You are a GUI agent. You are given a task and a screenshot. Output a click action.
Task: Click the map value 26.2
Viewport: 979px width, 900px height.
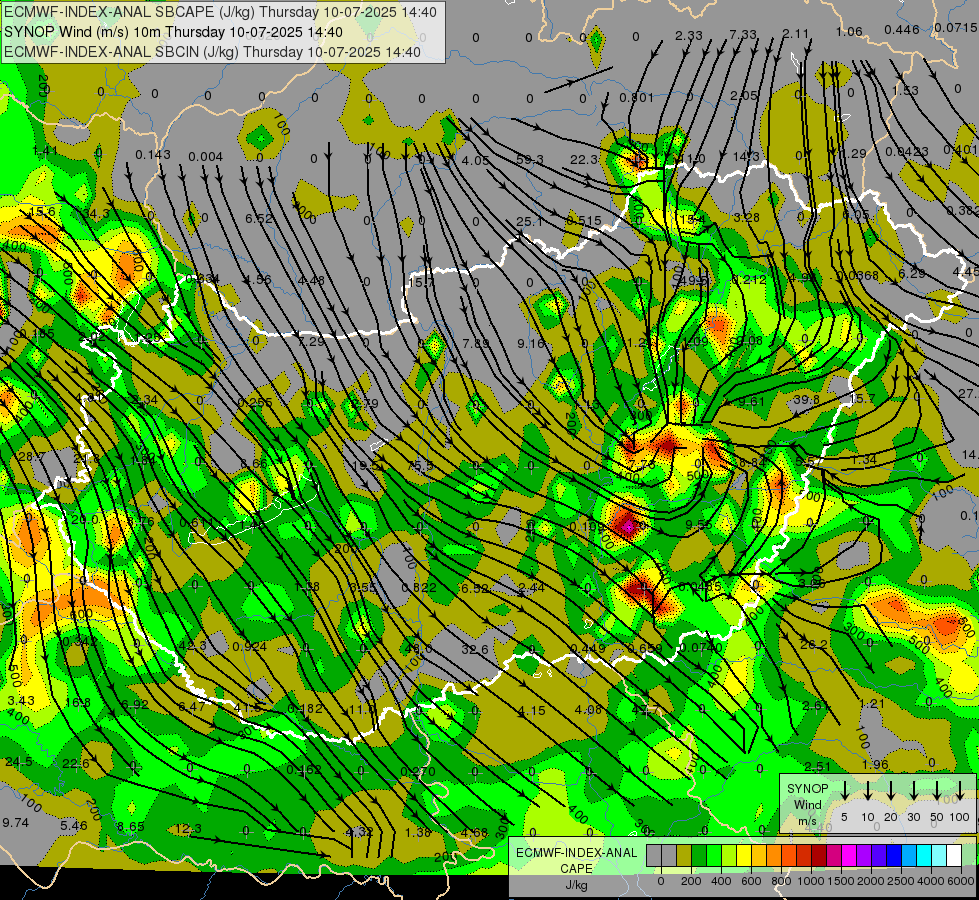[814, 644]
